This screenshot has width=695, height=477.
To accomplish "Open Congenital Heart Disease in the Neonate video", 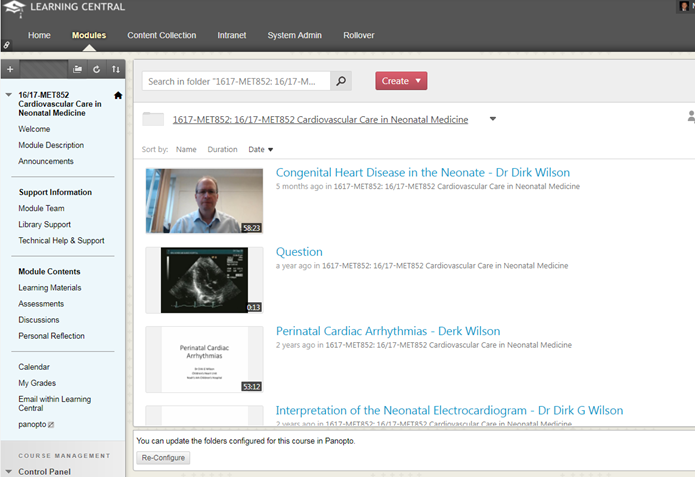I will click(x=422, y=172).
